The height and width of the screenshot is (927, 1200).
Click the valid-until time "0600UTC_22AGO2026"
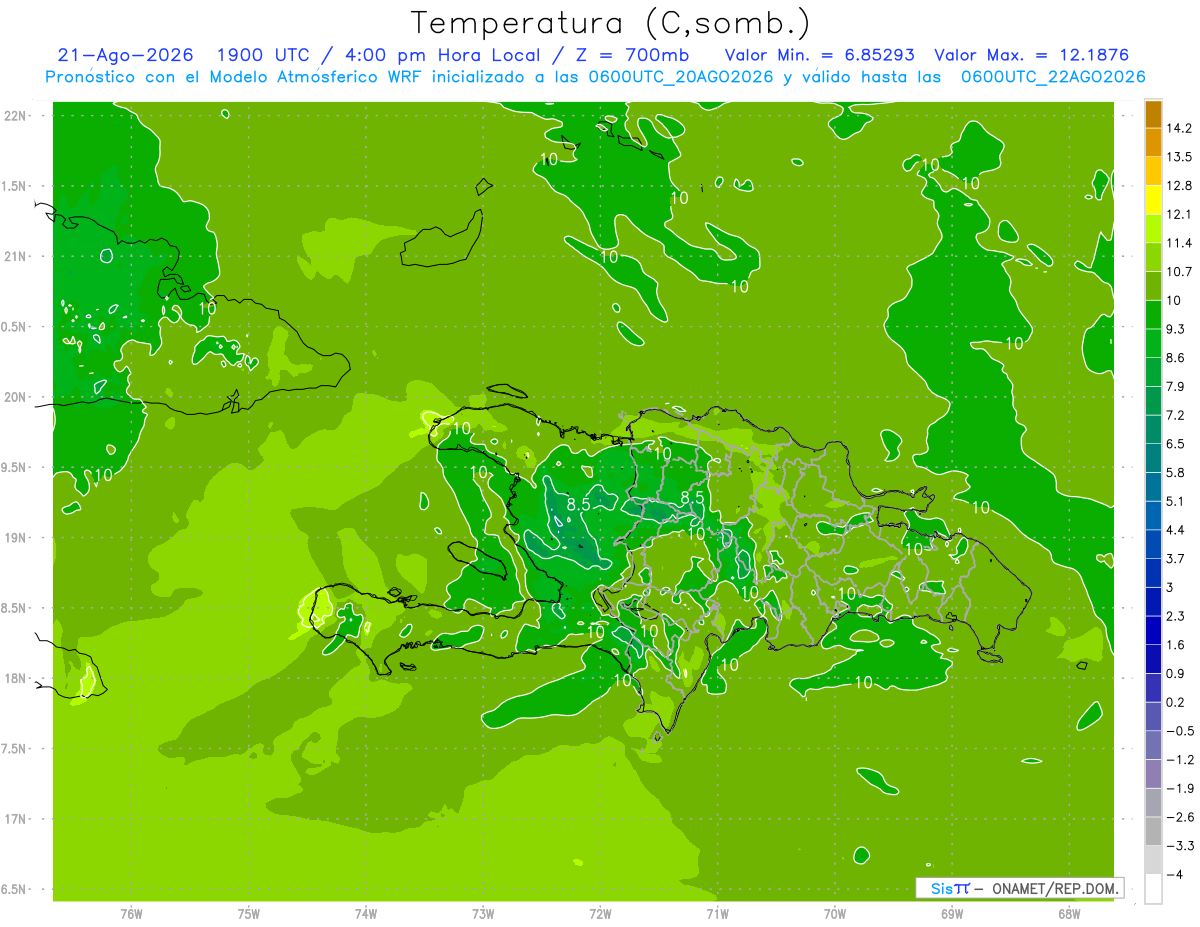pos(1053,77)
